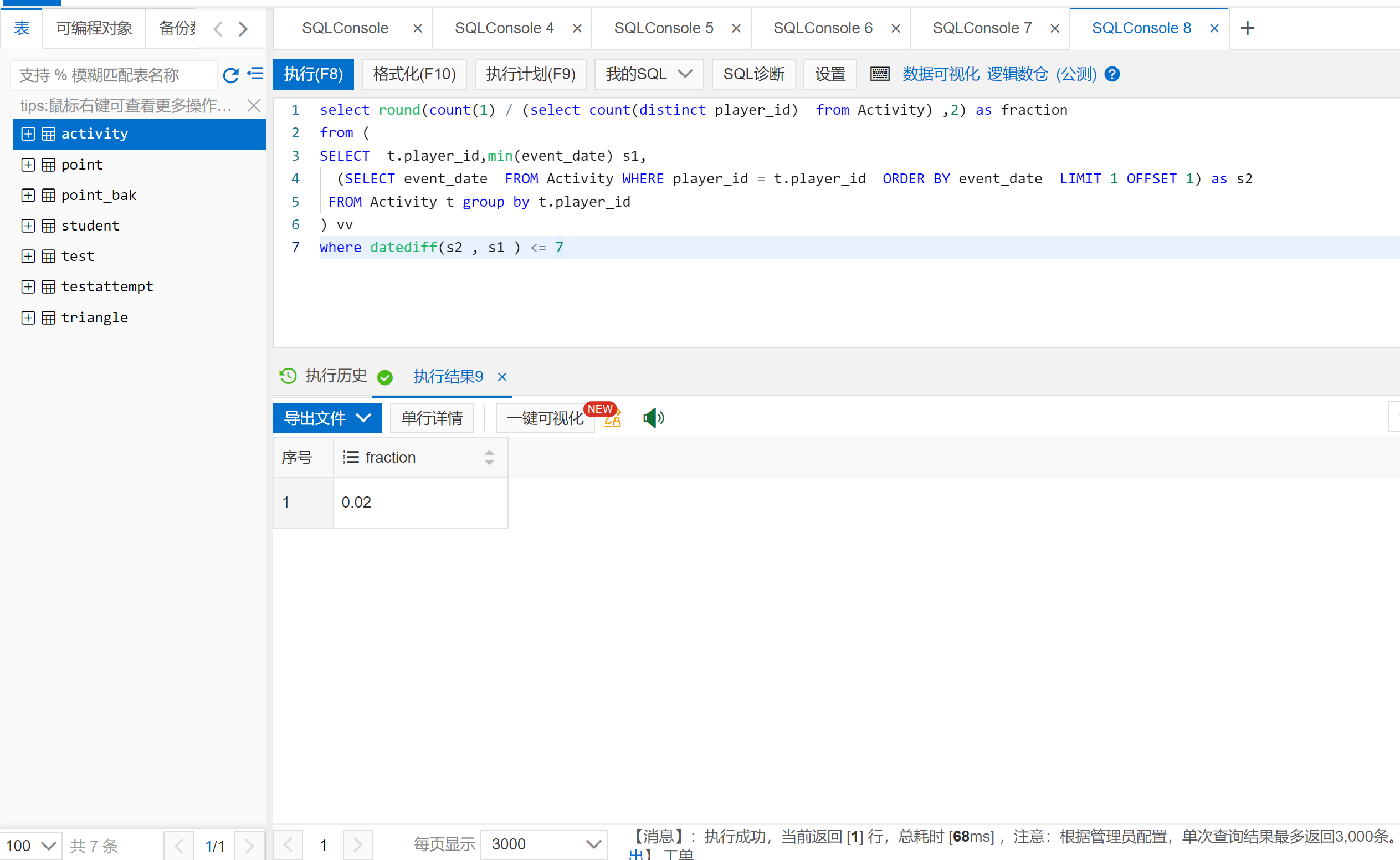Switch to SQLConsole 5 tab
The width and height of the screenshot is (1400, 860).
[x=663, y=28]
